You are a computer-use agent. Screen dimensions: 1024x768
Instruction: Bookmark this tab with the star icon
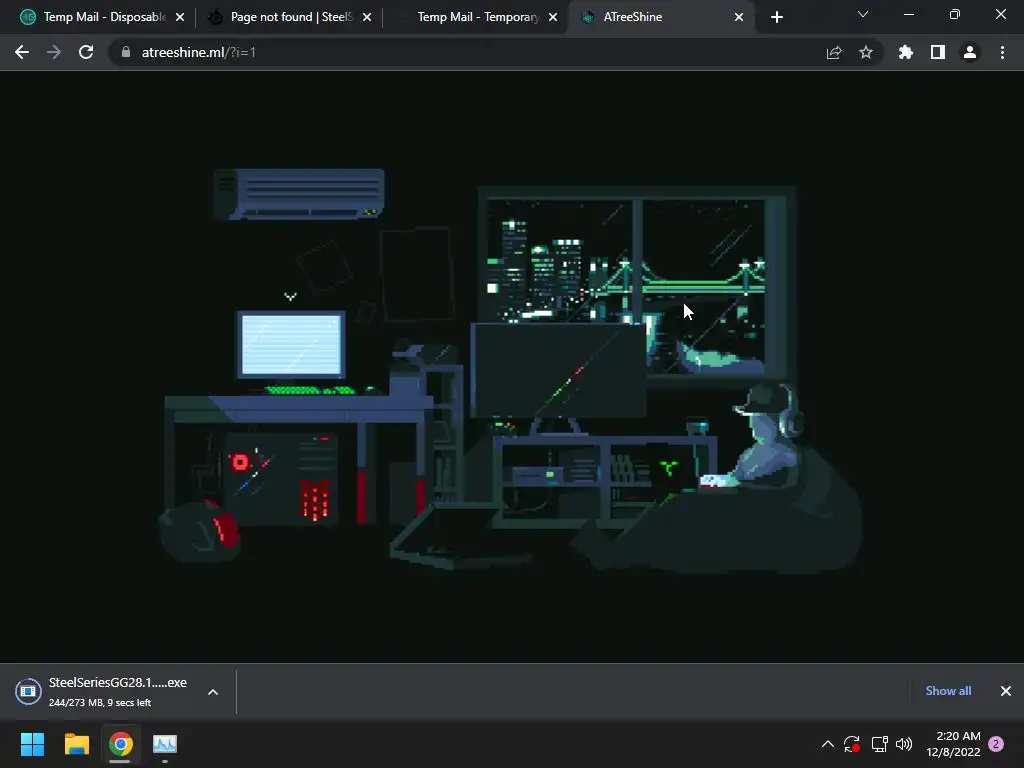click(866, 52)
